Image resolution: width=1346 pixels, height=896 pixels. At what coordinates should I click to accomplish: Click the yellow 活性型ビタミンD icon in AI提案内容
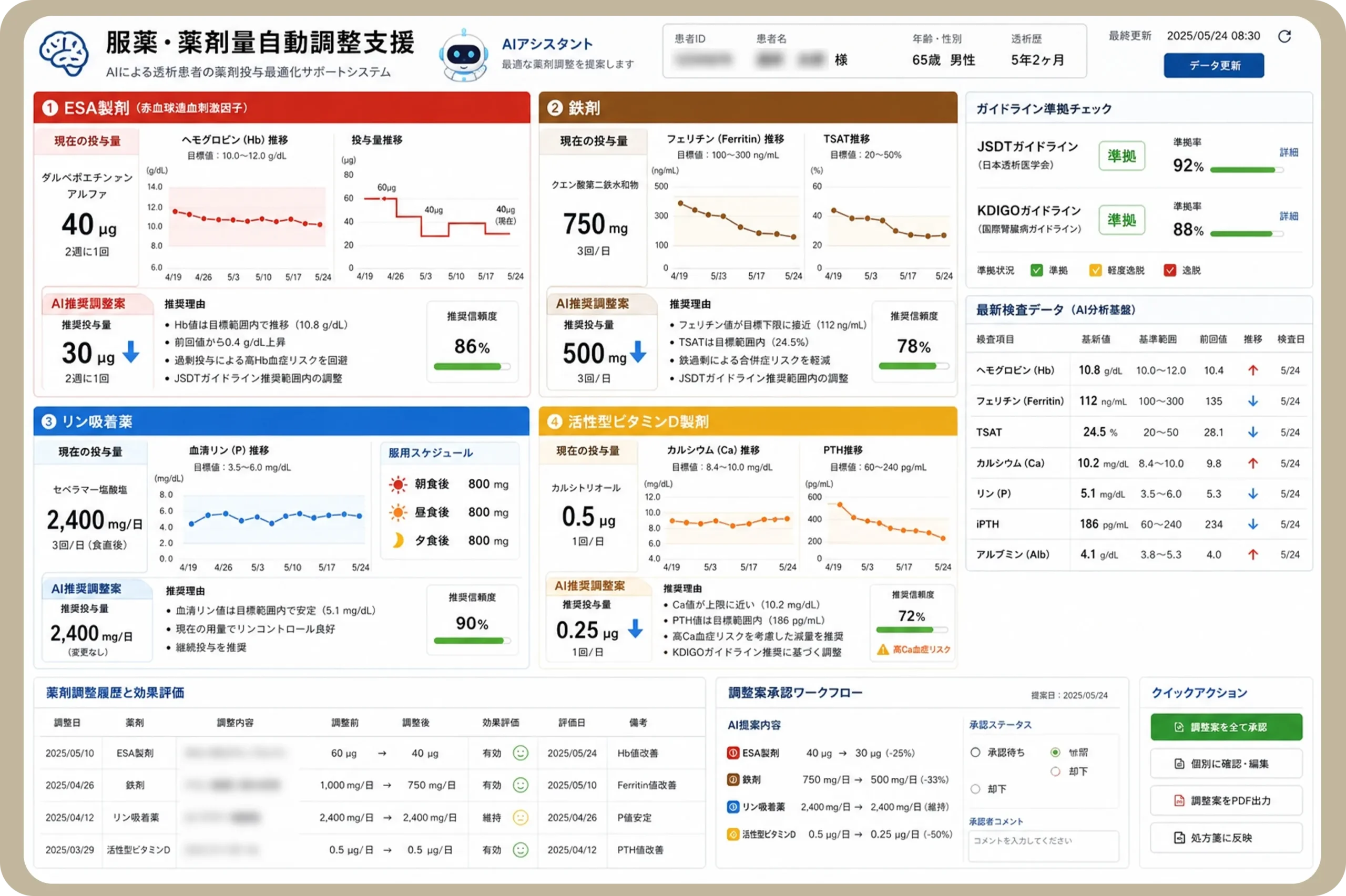click(x=733, y=835)
